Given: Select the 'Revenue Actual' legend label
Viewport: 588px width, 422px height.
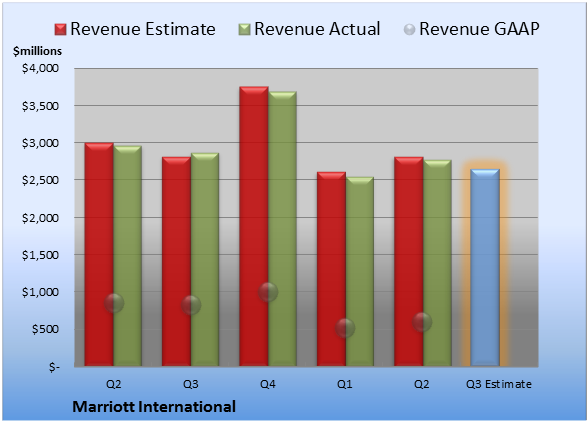Looking at the screenshot, I should (x=317, y=29).
